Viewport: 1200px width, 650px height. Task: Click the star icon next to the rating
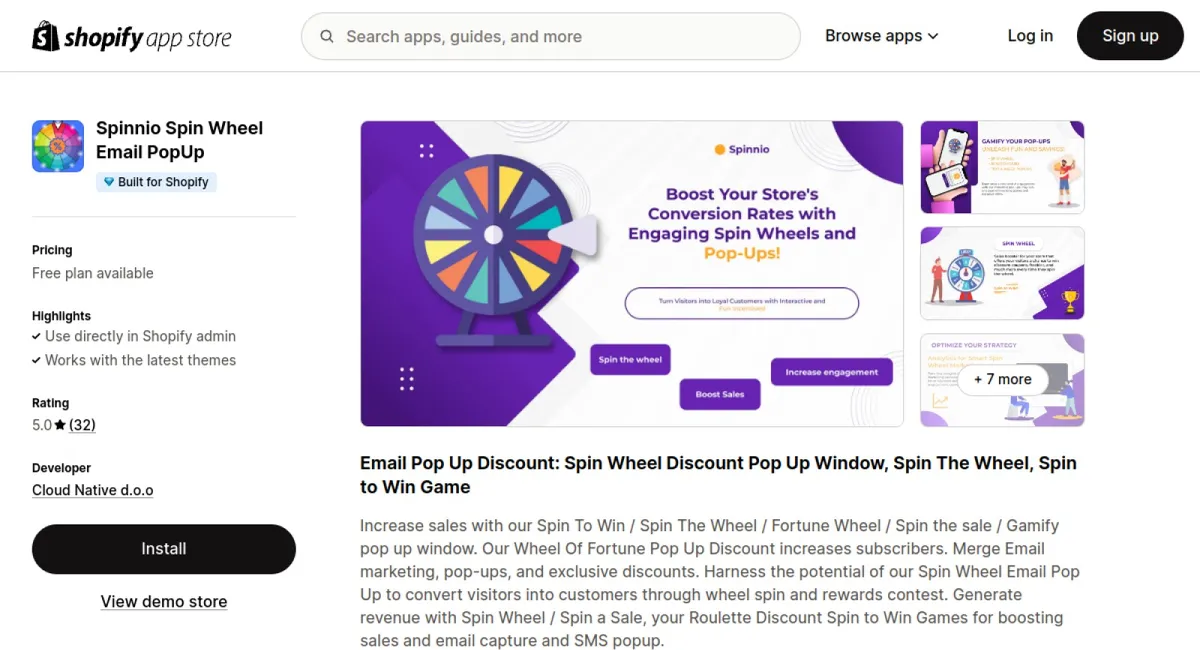[x=59, y=424]
